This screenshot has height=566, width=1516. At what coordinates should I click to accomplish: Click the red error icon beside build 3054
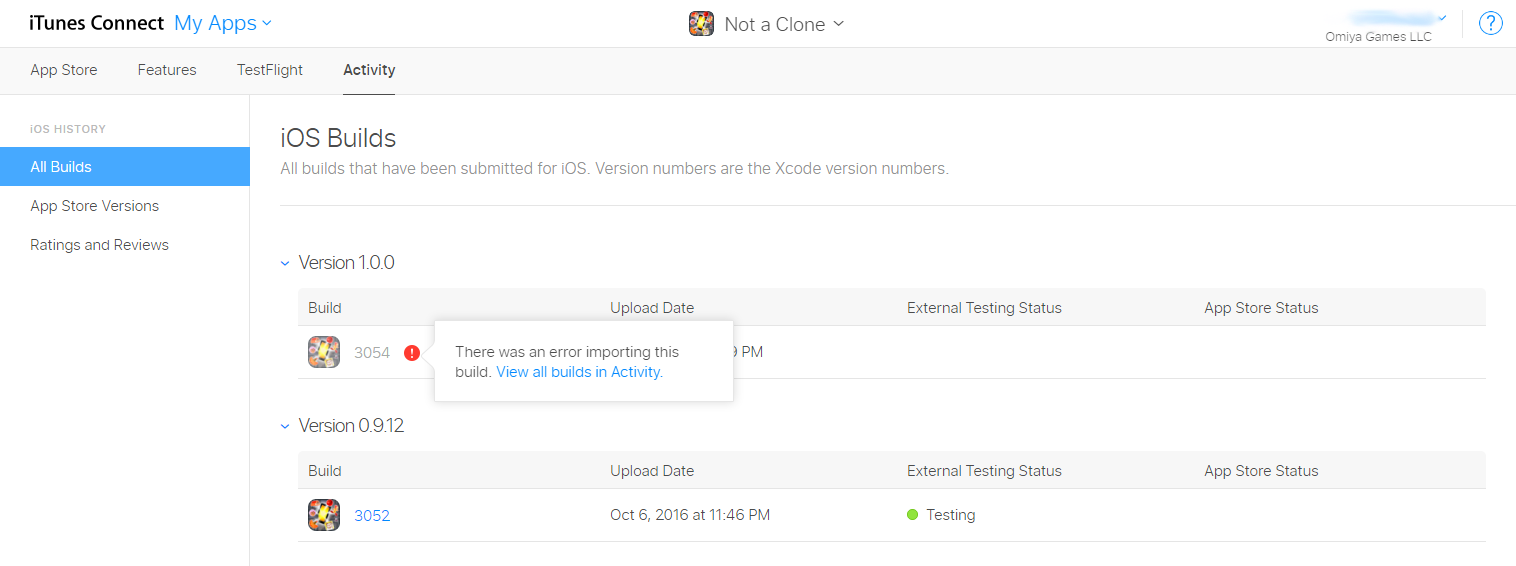tap(411, 352)
